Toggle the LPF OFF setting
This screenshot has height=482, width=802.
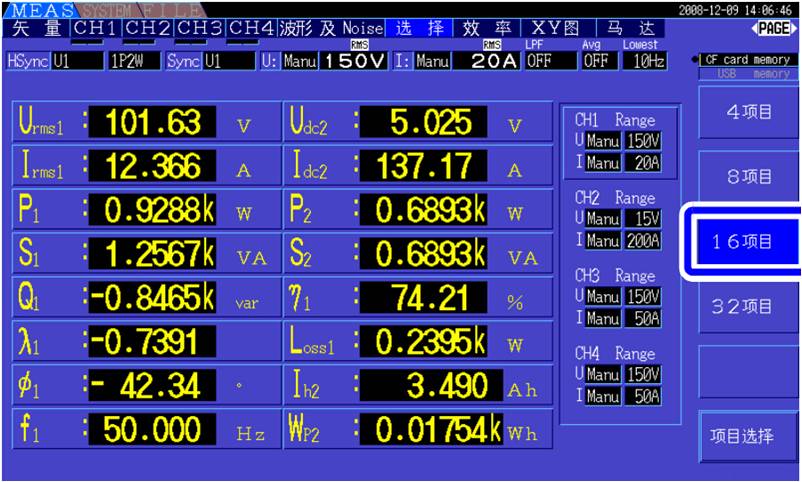[x=538, y=61]
